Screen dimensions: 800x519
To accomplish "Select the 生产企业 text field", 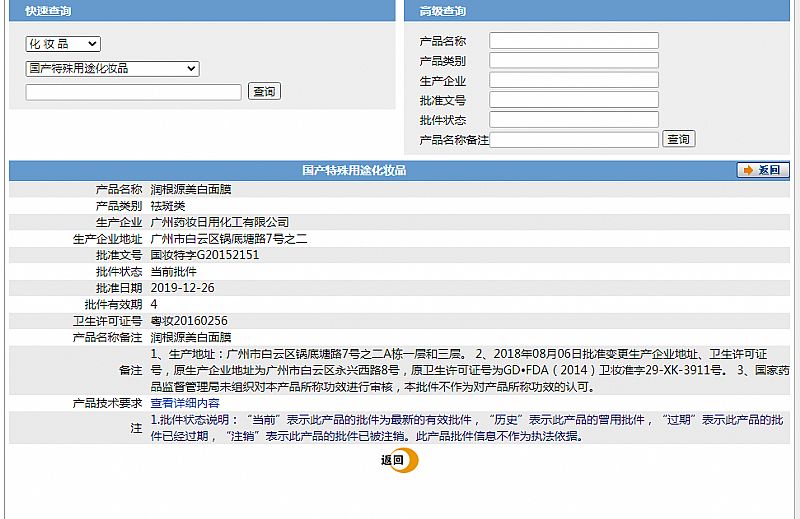I will [573, 80].
